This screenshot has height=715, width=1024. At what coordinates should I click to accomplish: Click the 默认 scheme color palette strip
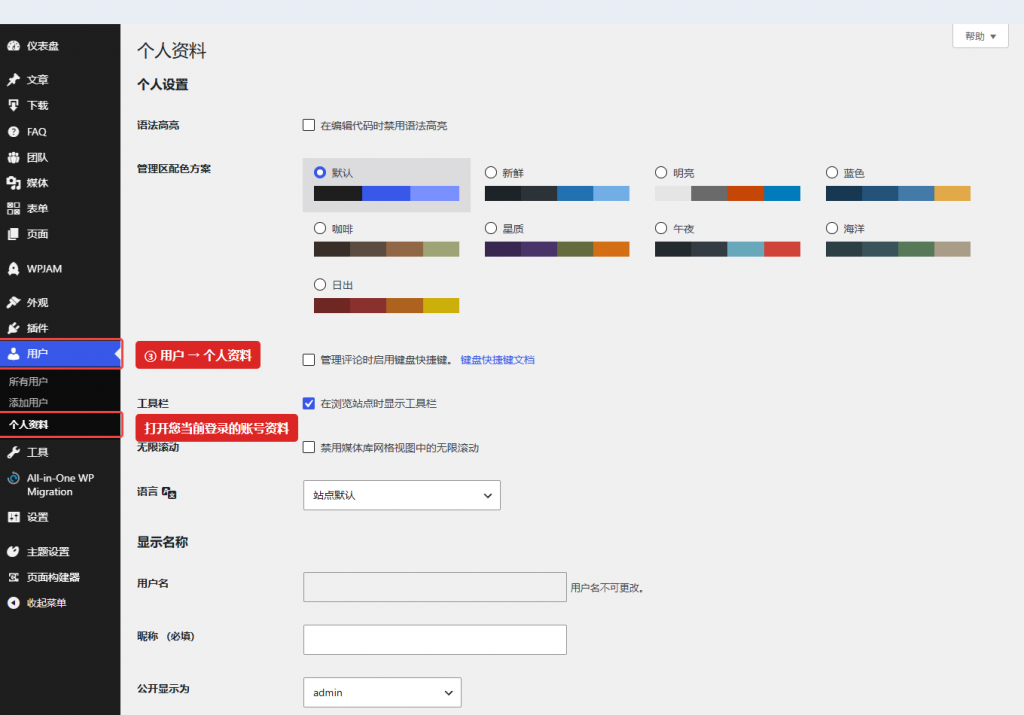click(387, 193)
